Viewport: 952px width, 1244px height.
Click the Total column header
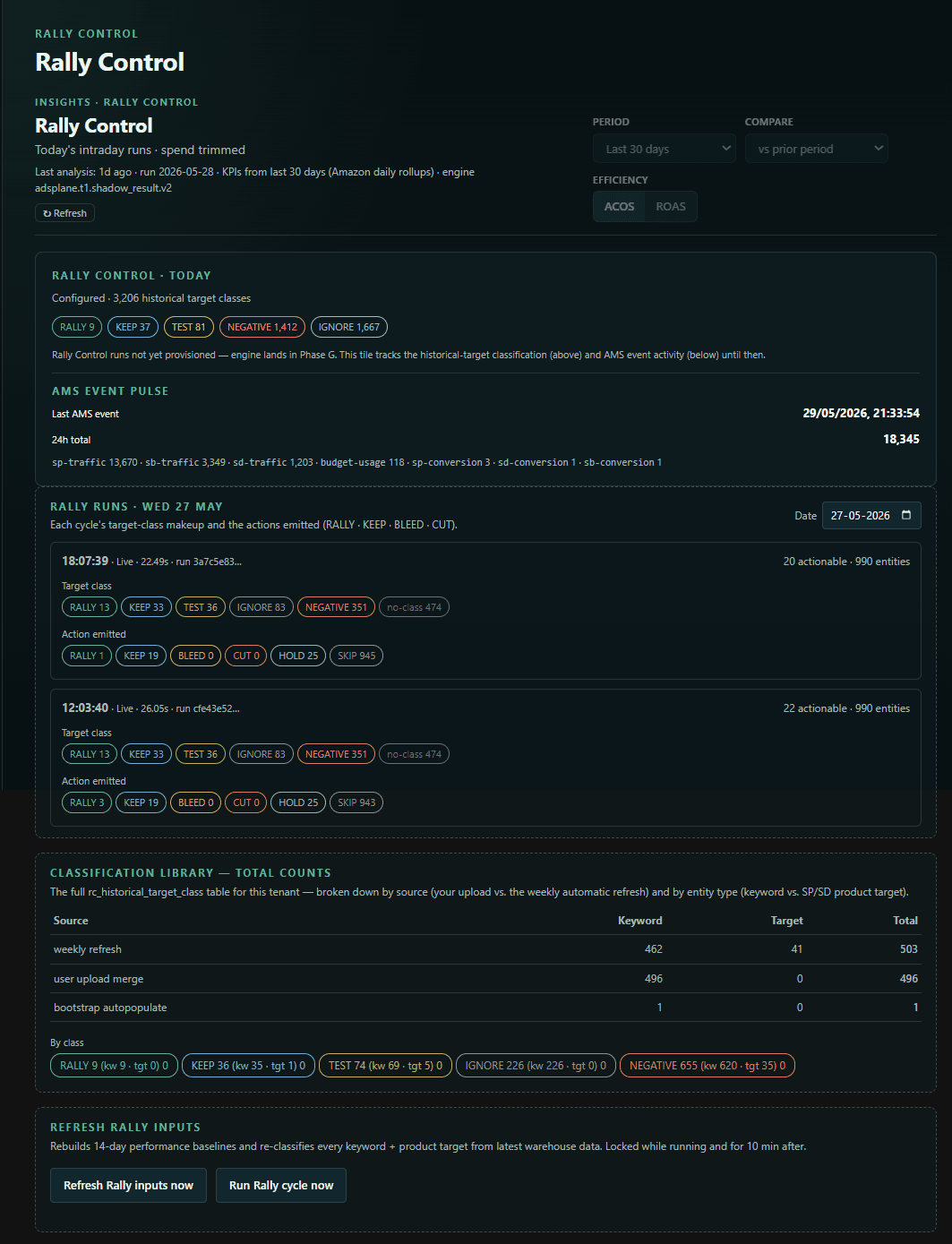tap(905, 921)
